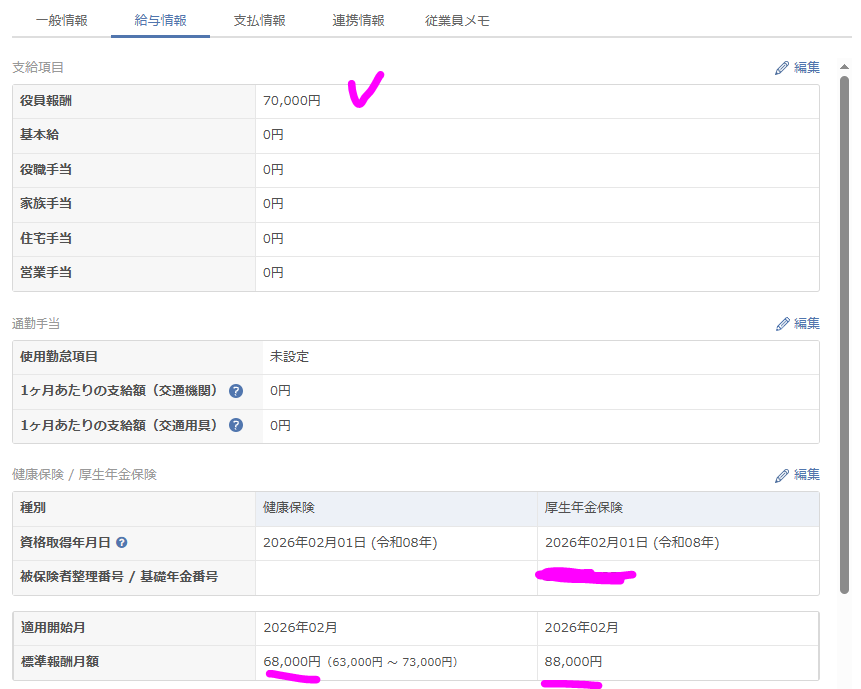Click help icon next to 資格取得年月日

[122, 543]
